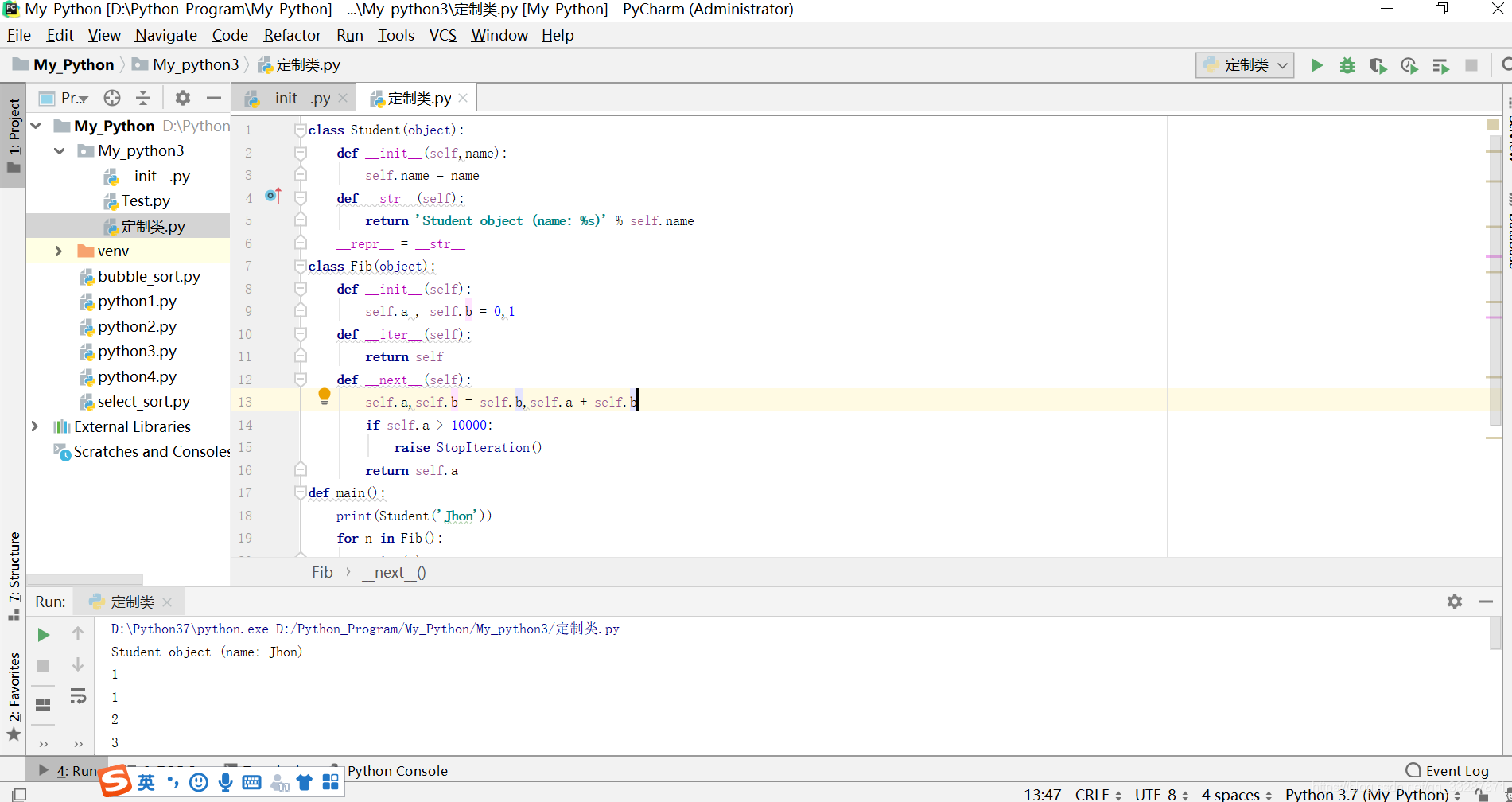This screenshot has height=802, width=1512.
Task: Toggle Sogou English/Chinese mode 英
Action: pos(146,783)
